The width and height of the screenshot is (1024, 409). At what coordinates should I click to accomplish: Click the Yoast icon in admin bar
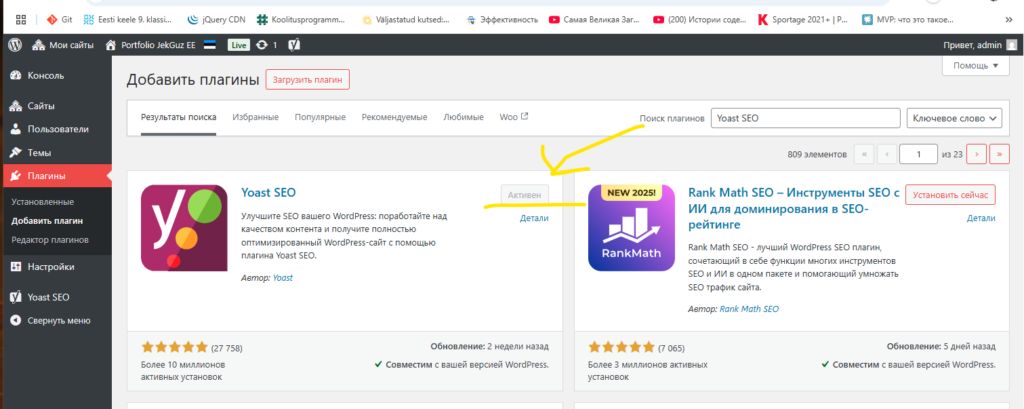(294, 45)
